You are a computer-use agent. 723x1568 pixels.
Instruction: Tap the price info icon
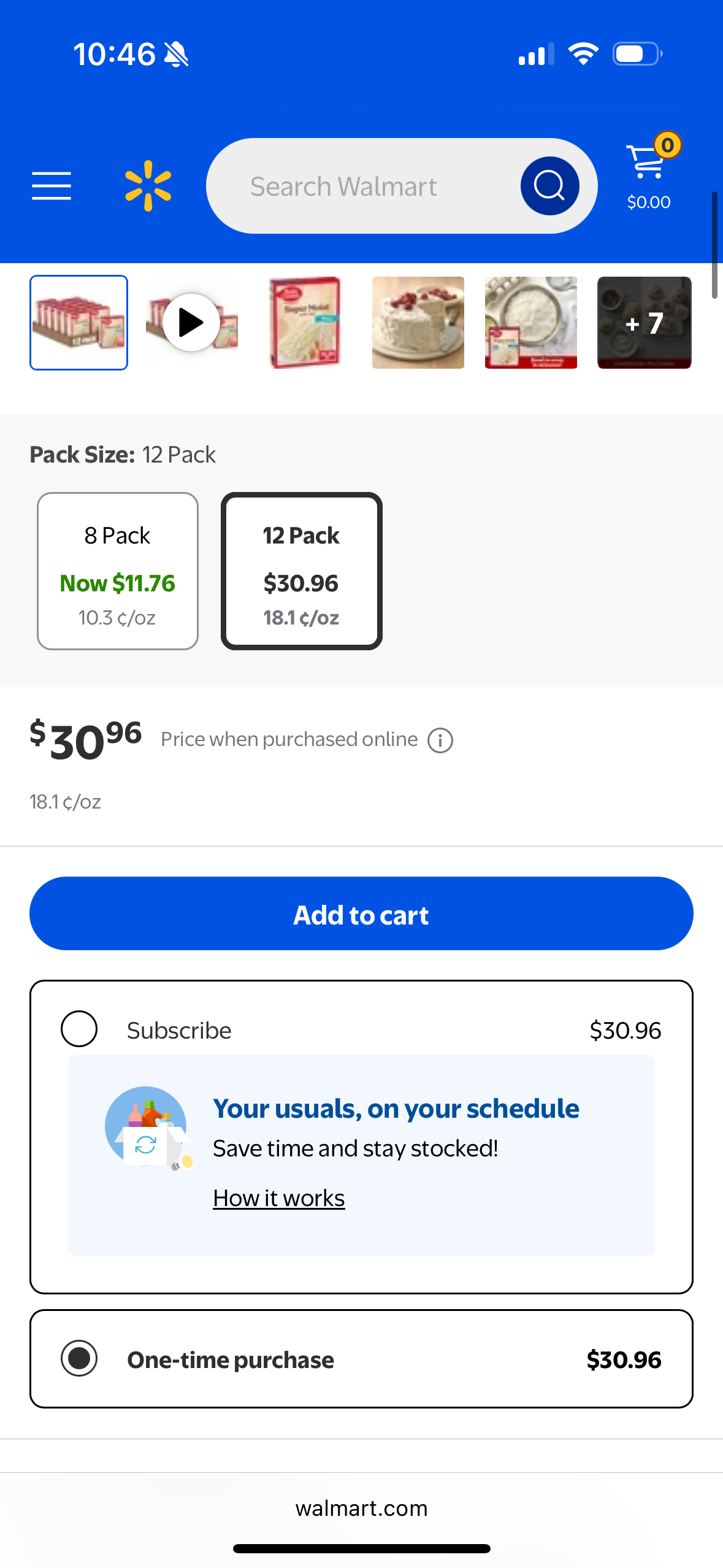pos(440,740)
